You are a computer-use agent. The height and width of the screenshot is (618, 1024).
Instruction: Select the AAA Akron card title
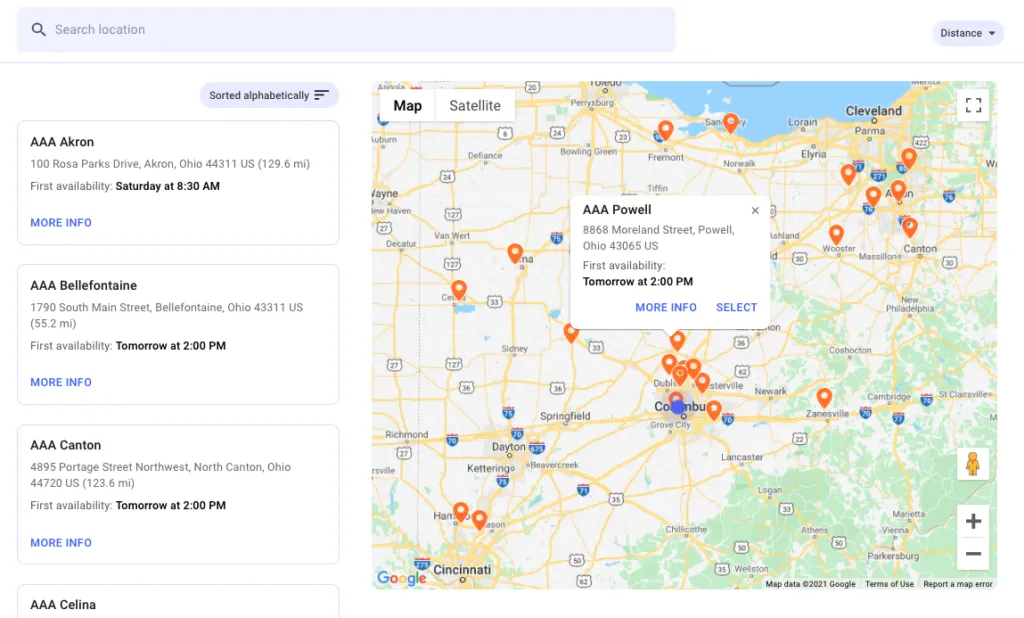(x=62, y=142)
